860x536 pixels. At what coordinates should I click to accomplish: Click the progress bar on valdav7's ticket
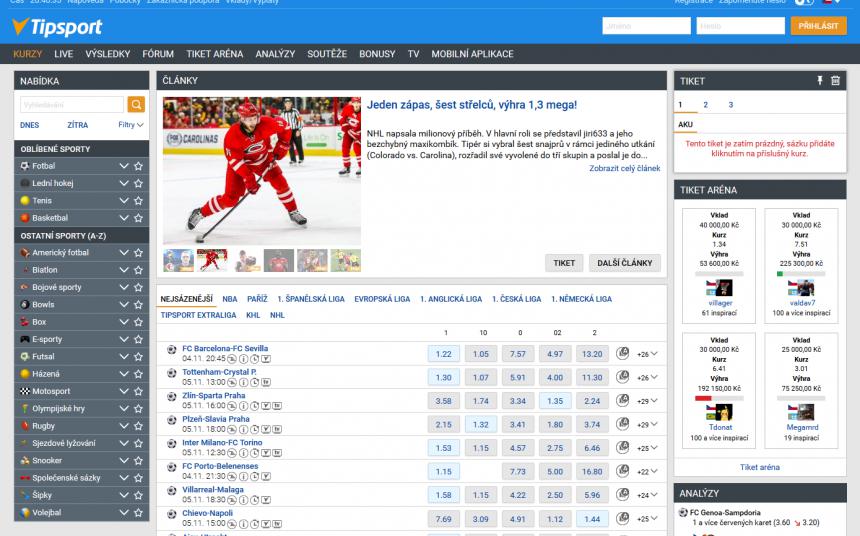801,273
